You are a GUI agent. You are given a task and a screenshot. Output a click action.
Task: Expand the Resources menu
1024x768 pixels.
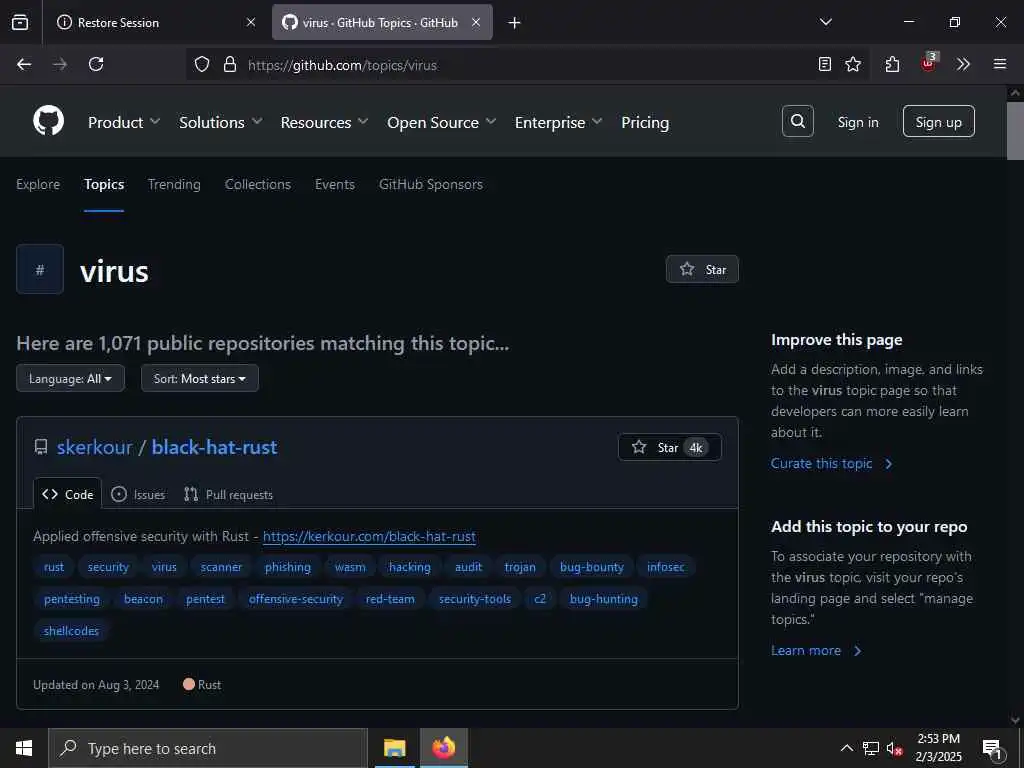coord(325,122)
